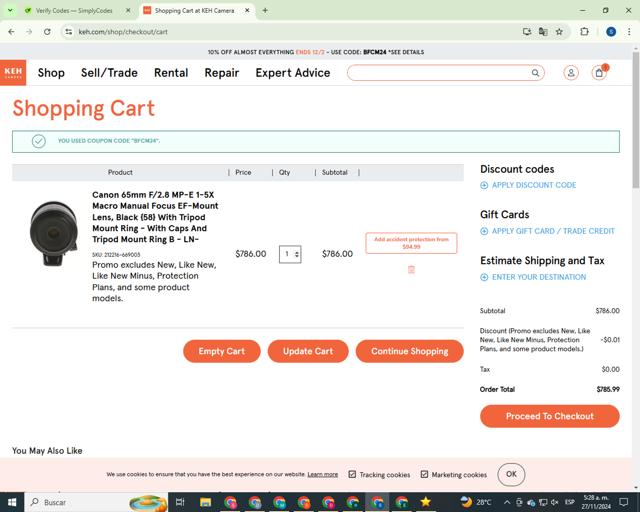Screen dimensions: 640x512
Task: Click the KEH Camera logo
Action: click(x=13, y=73)
